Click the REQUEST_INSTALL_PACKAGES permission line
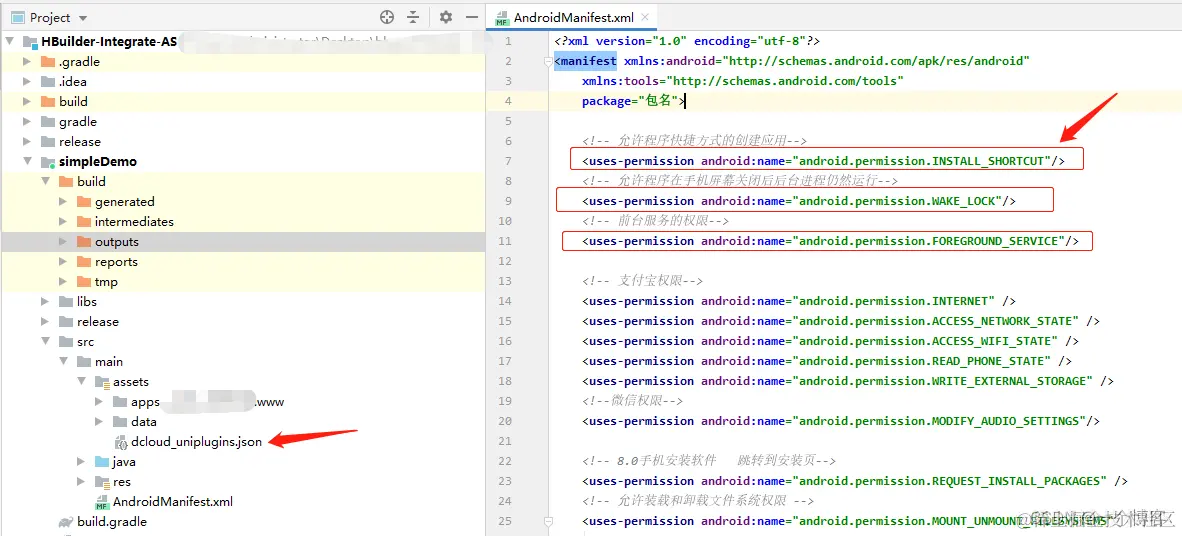The width and height of the screenshot is (1182, 536). 855,481
